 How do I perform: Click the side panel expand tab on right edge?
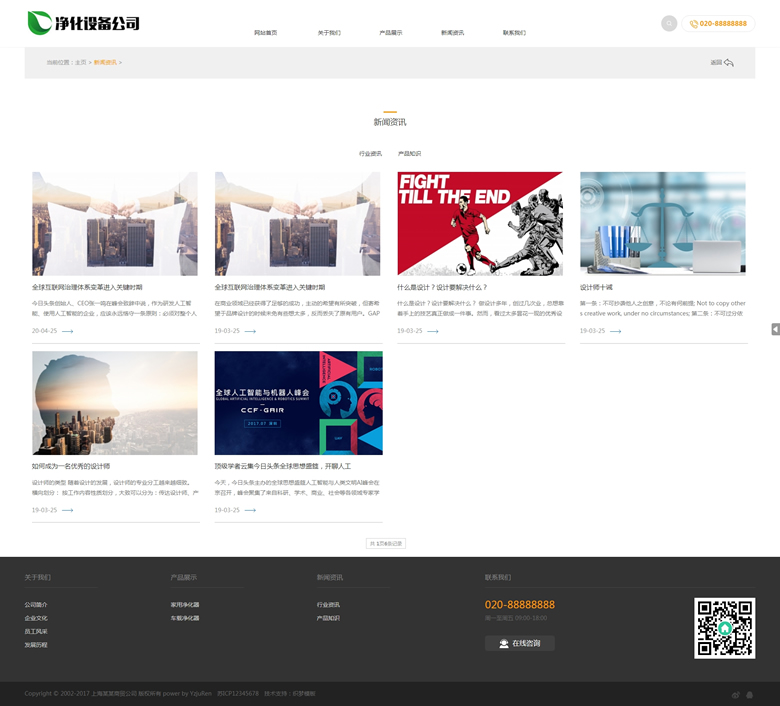coord(775,329)
